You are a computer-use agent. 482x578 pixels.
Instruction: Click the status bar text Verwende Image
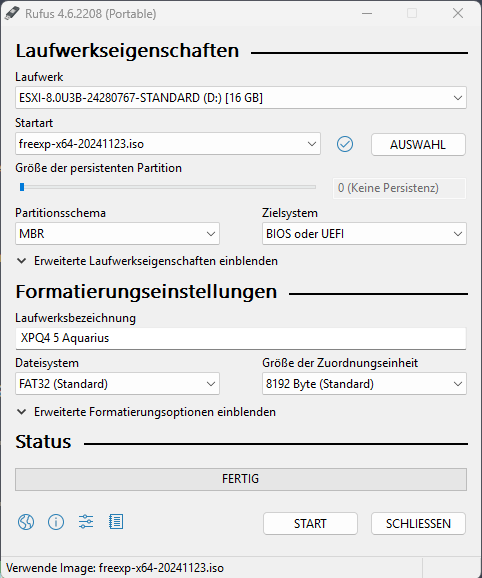[115, 568]
